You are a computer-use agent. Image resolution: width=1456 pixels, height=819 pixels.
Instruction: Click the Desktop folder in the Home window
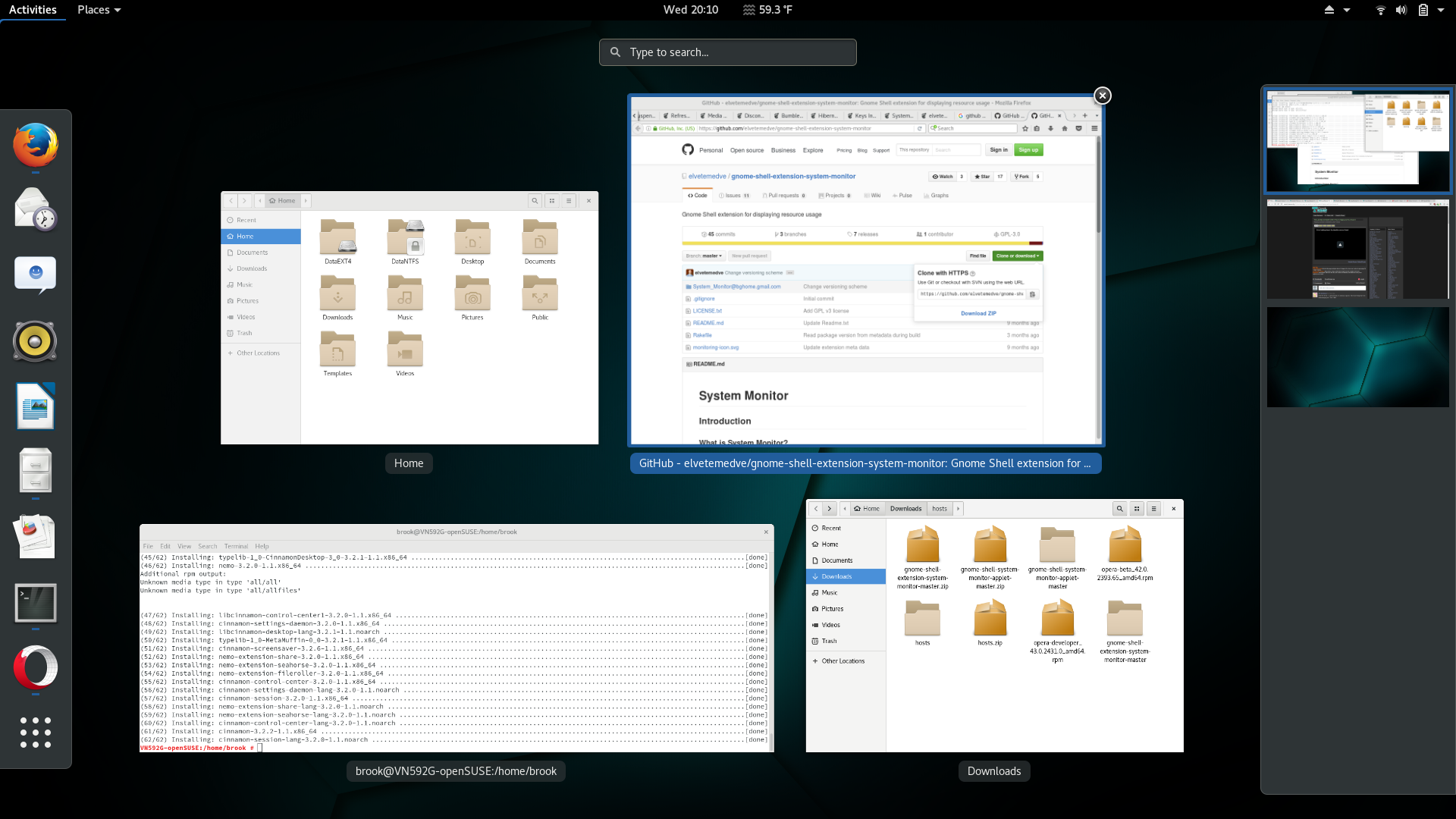[x=472, y=241]
